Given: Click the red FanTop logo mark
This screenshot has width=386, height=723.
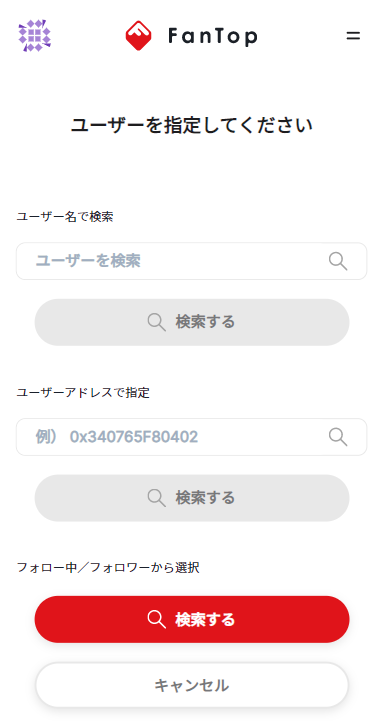Looking at the screenshot, I should pyautogui.click(x=138, y=36).
